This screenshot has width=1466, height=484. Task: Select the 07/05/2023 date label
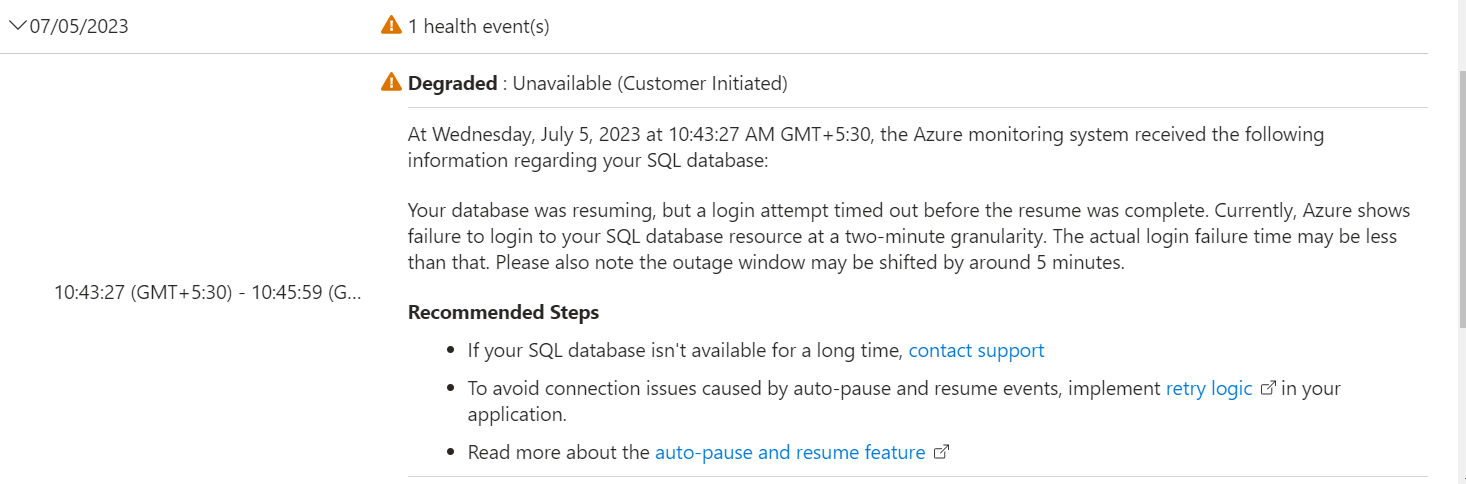click(x=79, y=27)
